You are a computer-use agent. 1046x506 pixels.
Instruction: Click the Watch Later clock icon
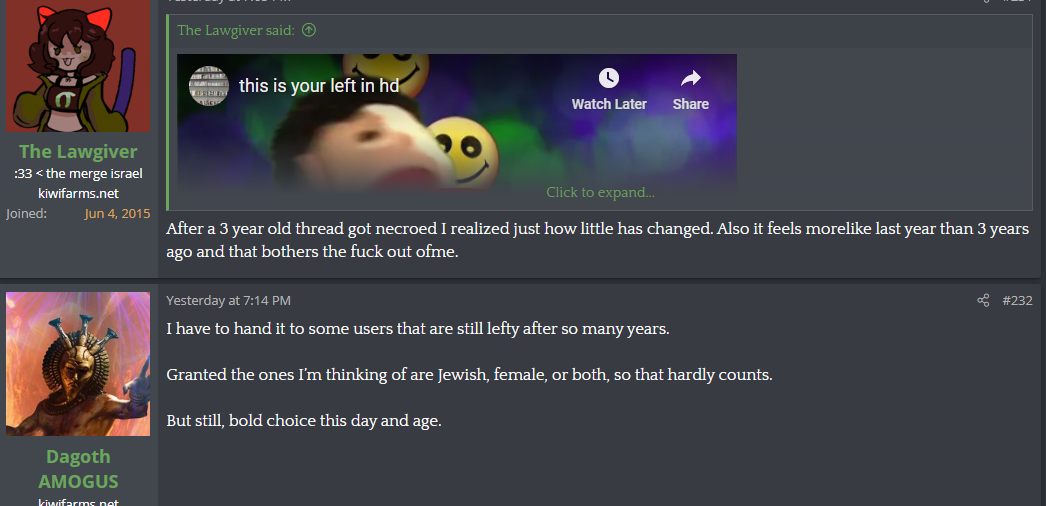point(608,78)
